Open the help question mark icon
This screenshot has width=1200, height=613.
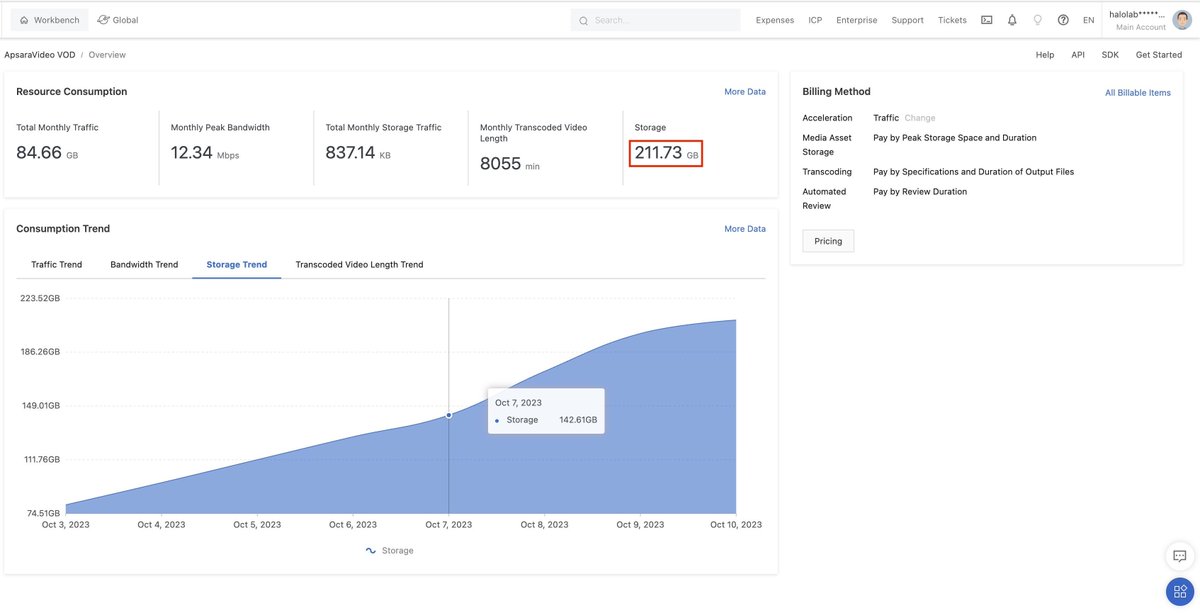coord(1063,20)
